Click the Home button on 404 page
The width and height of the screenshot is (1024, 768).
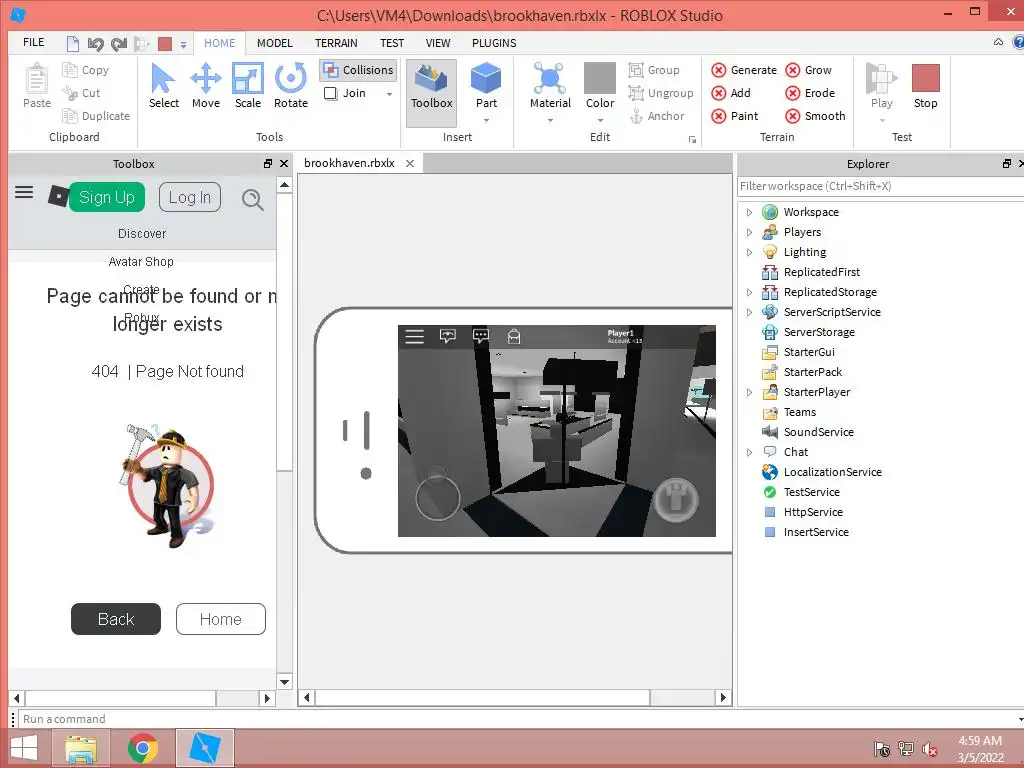pyautogui.click(x=221, y=619)
